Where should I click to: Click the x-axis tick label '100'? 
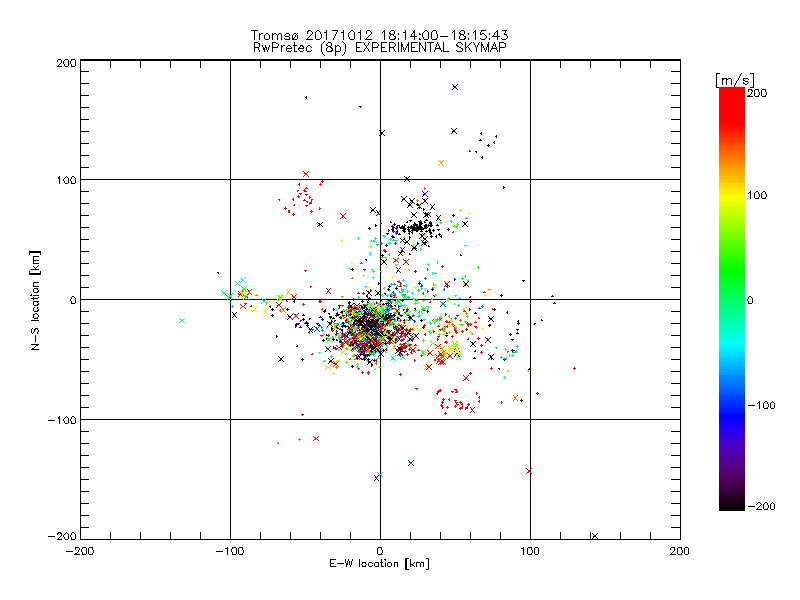tap(530, 552)
